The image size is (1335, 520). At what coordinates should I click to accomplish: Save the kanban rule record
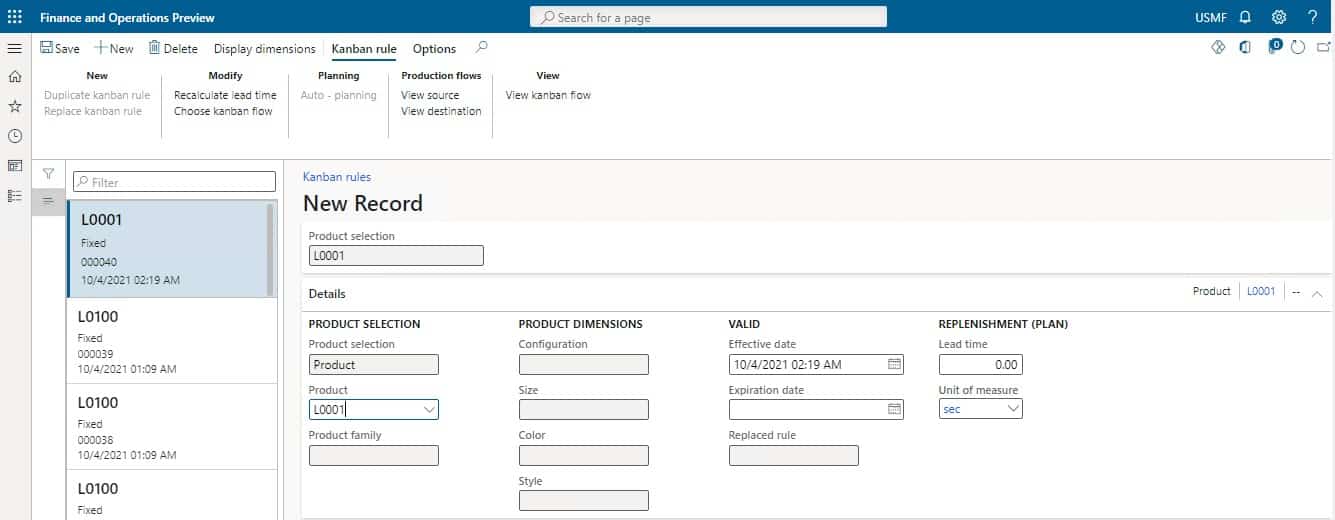(x=60, y=48)
